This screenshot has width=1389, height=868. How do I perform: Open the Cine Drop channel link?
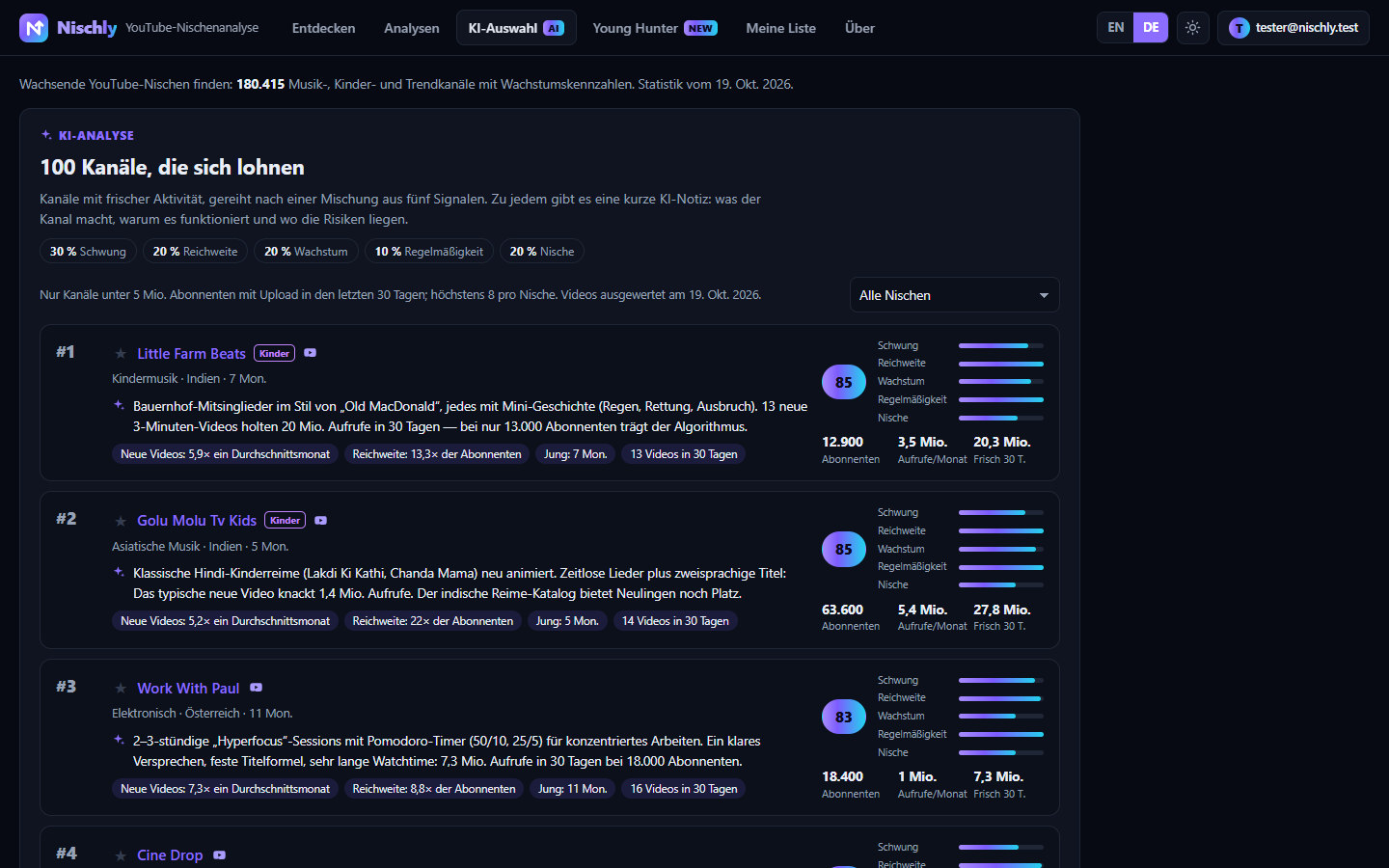tap(170, 855)
